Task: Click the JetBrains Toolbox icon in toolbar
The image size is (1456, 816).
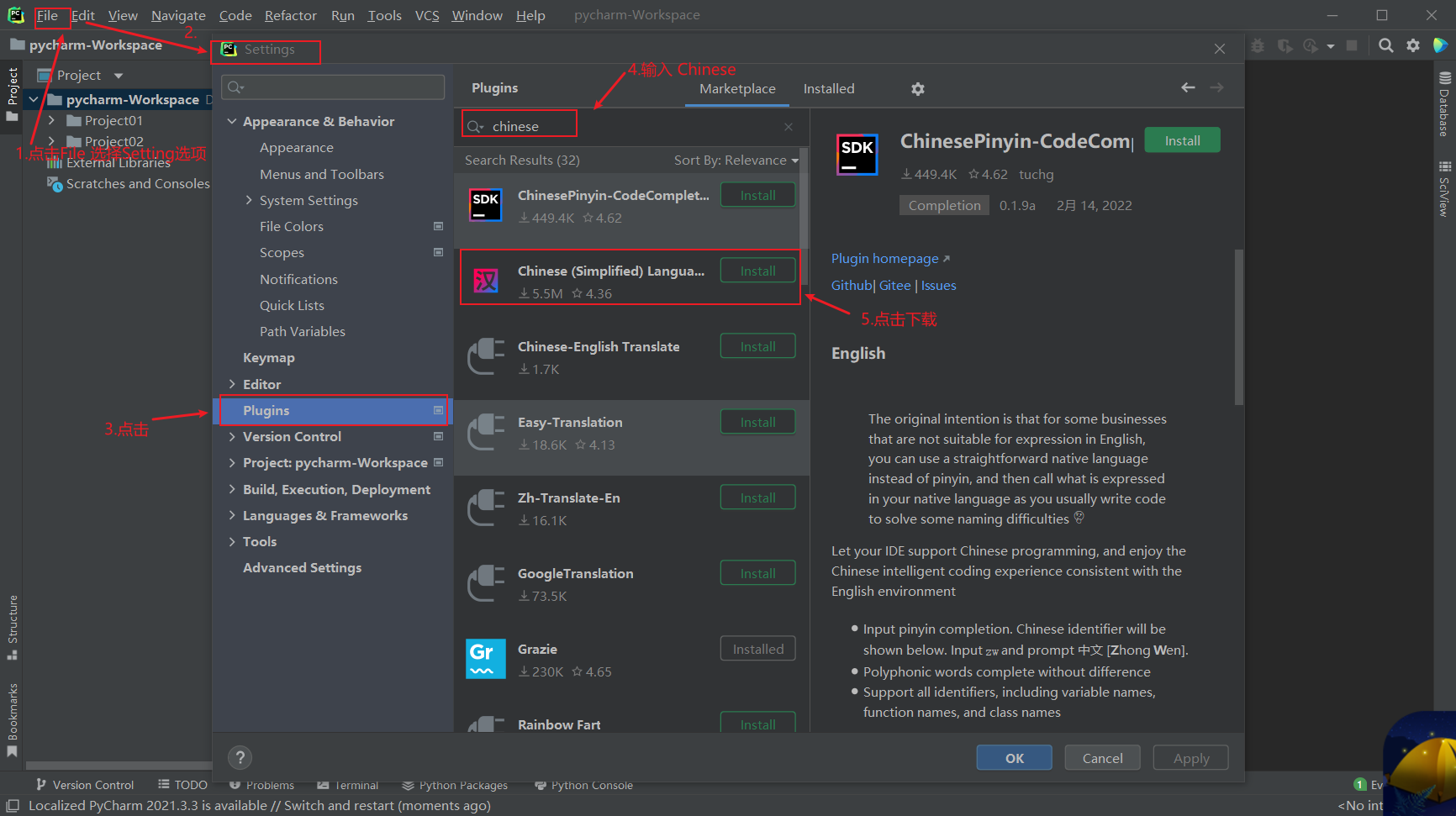Action: pyautogui.click(x=1441, y=45)
